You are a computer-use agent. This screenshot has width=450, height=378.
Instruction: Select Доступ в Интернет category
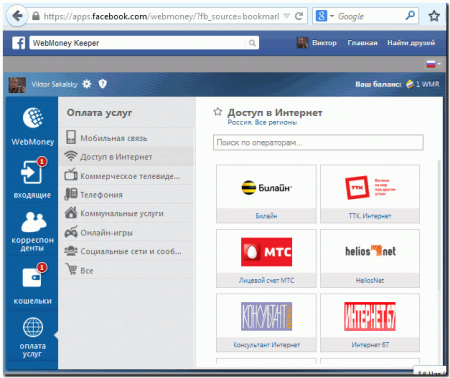126,157
